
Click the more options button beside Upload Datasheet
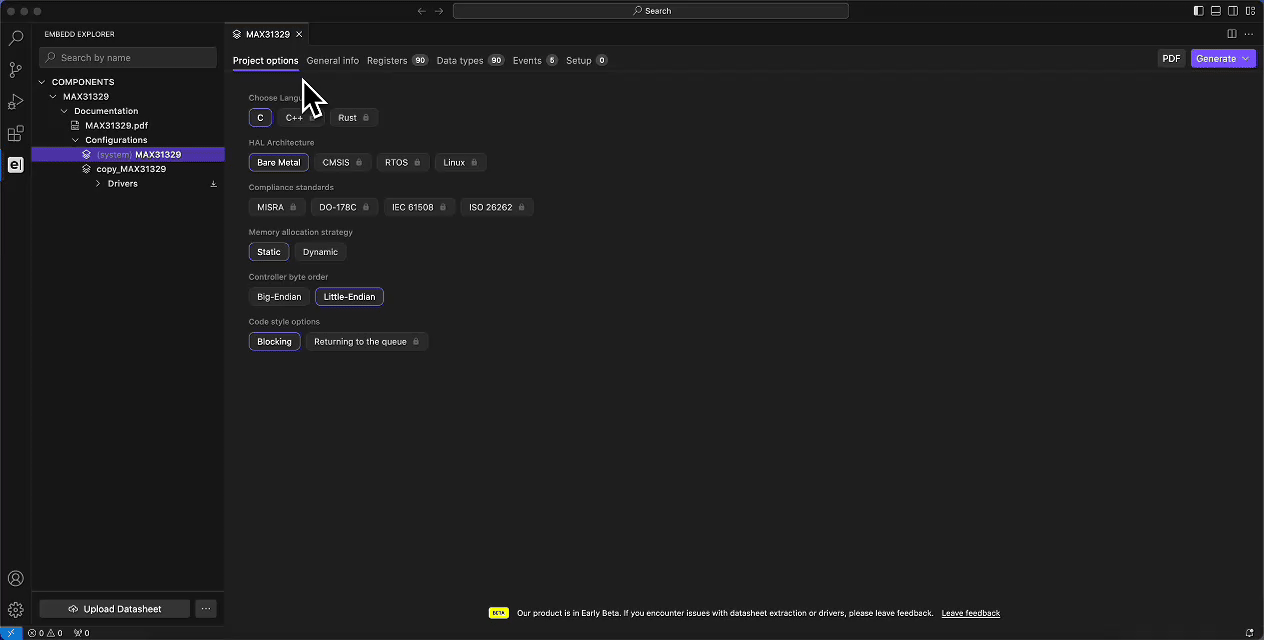[205, 608]
